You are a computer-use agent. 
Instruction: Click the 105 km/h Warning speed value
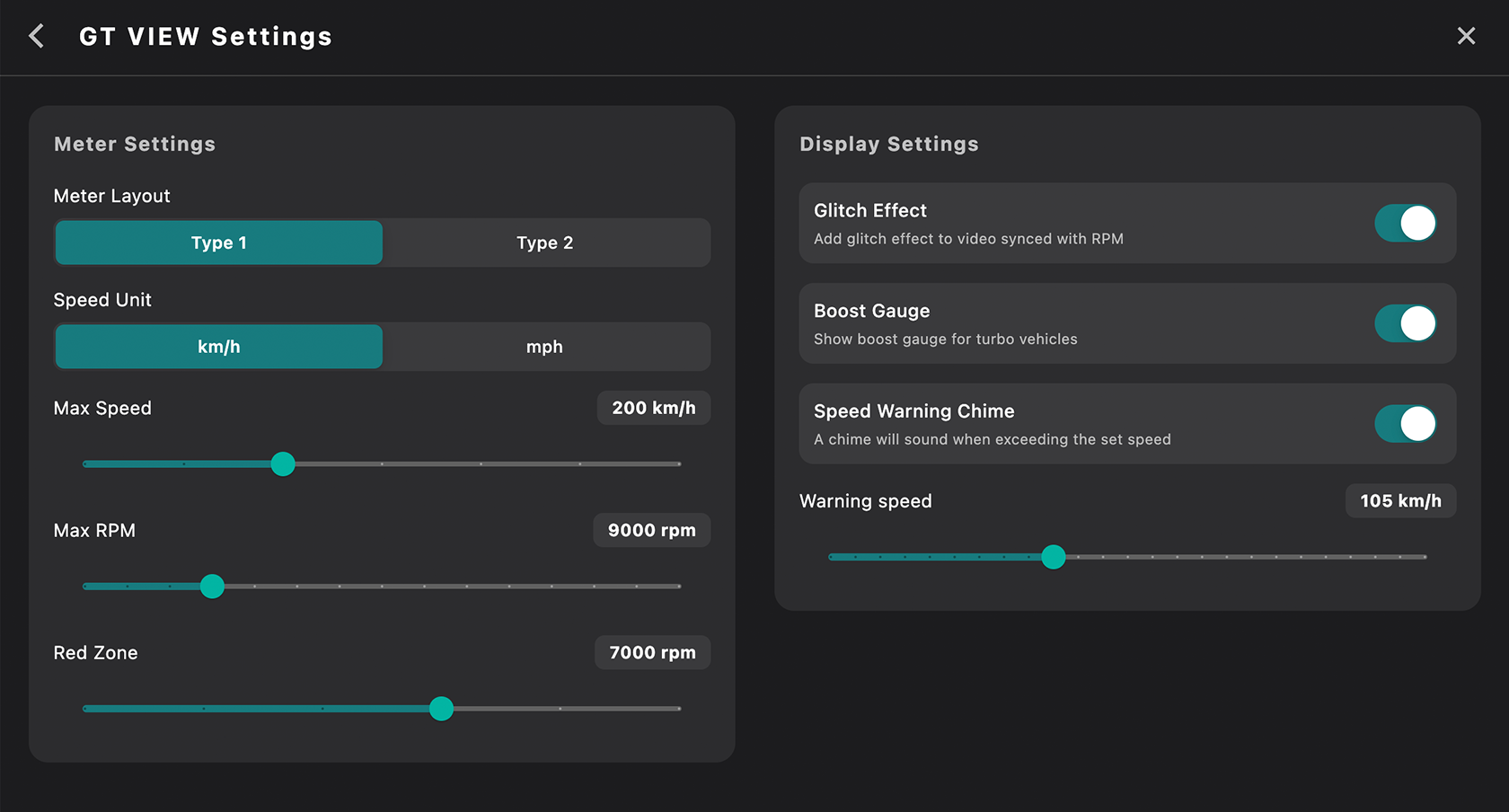1400,501
